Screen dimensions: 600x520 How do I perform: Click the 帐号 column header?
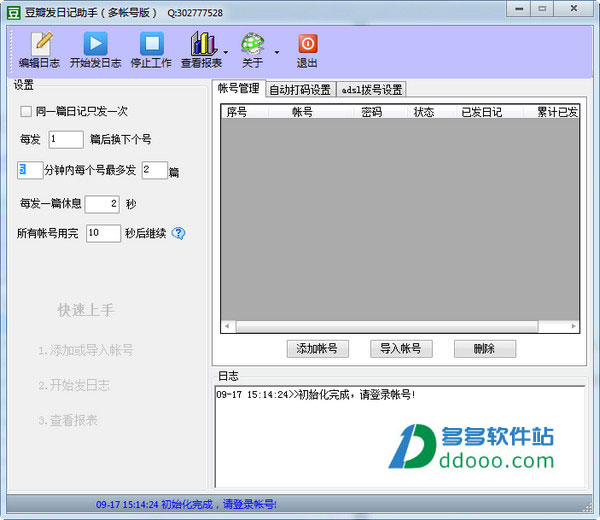(x=311, y=112)
